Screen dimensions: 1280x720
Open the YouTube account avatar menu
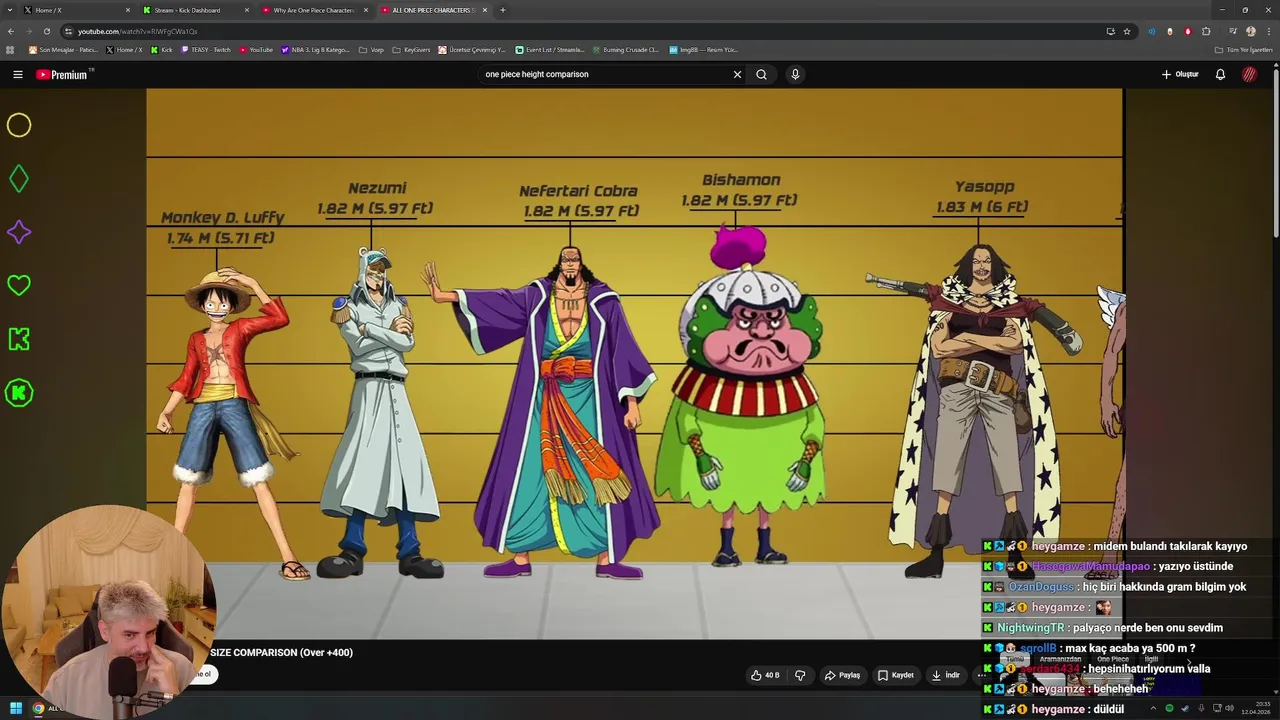point(1249,74)
